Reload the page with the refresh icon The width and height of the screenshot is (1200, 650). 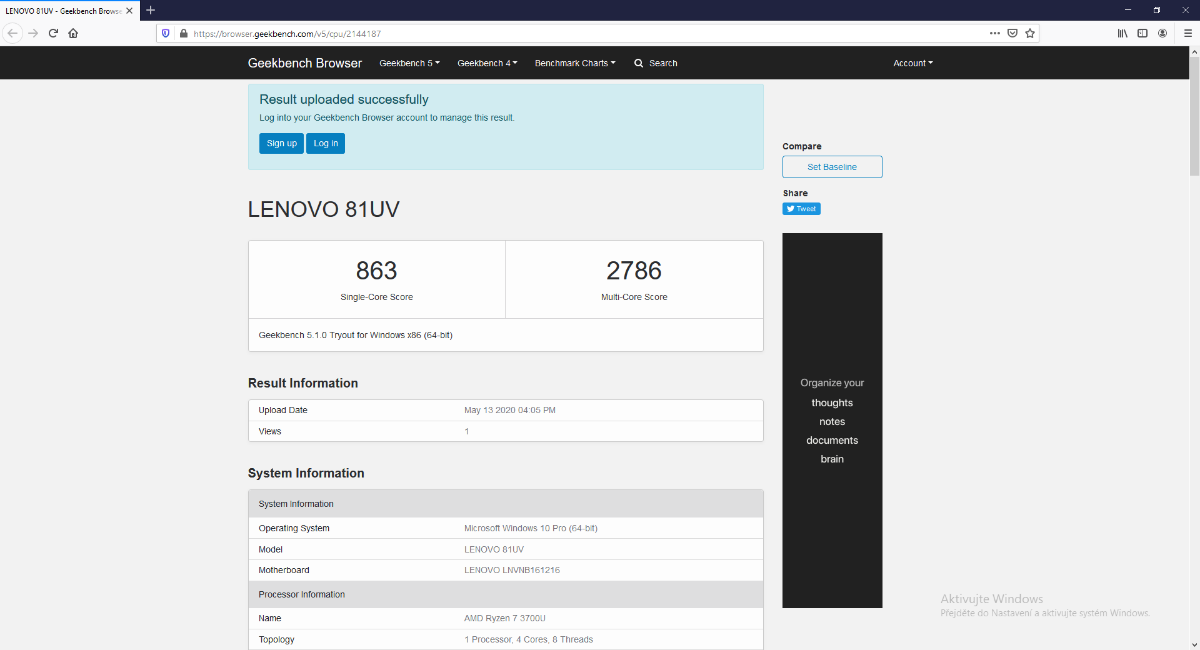coord(53,33)
